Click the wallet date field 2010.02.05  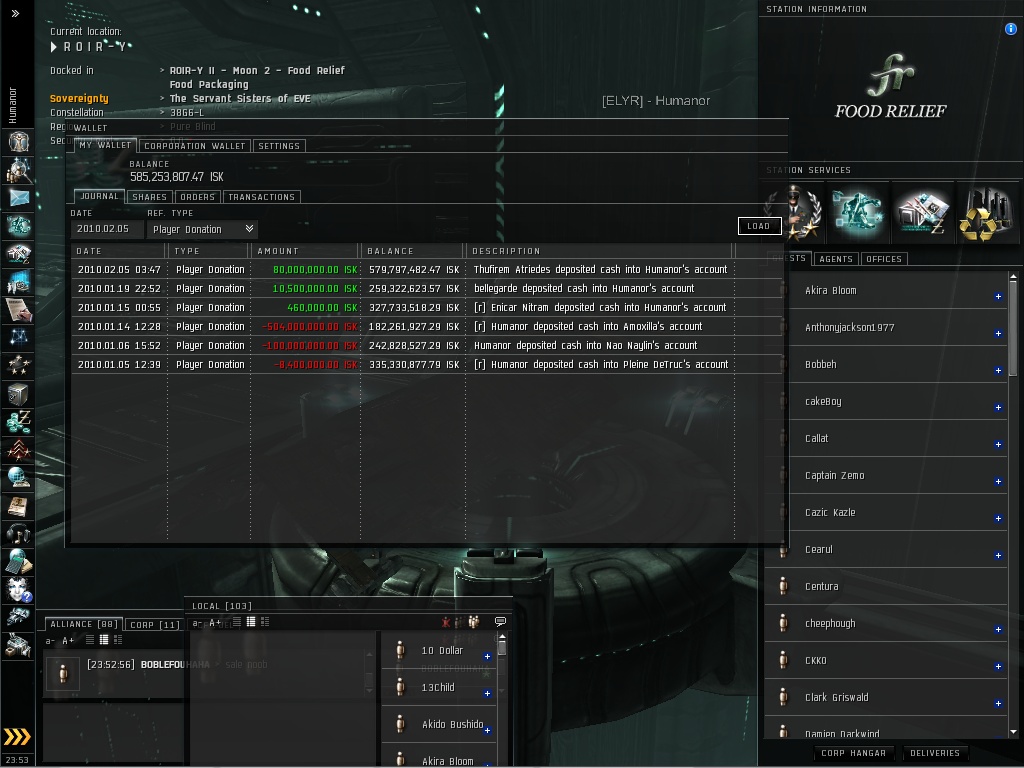pyautogui.click(x=106, y=229)
